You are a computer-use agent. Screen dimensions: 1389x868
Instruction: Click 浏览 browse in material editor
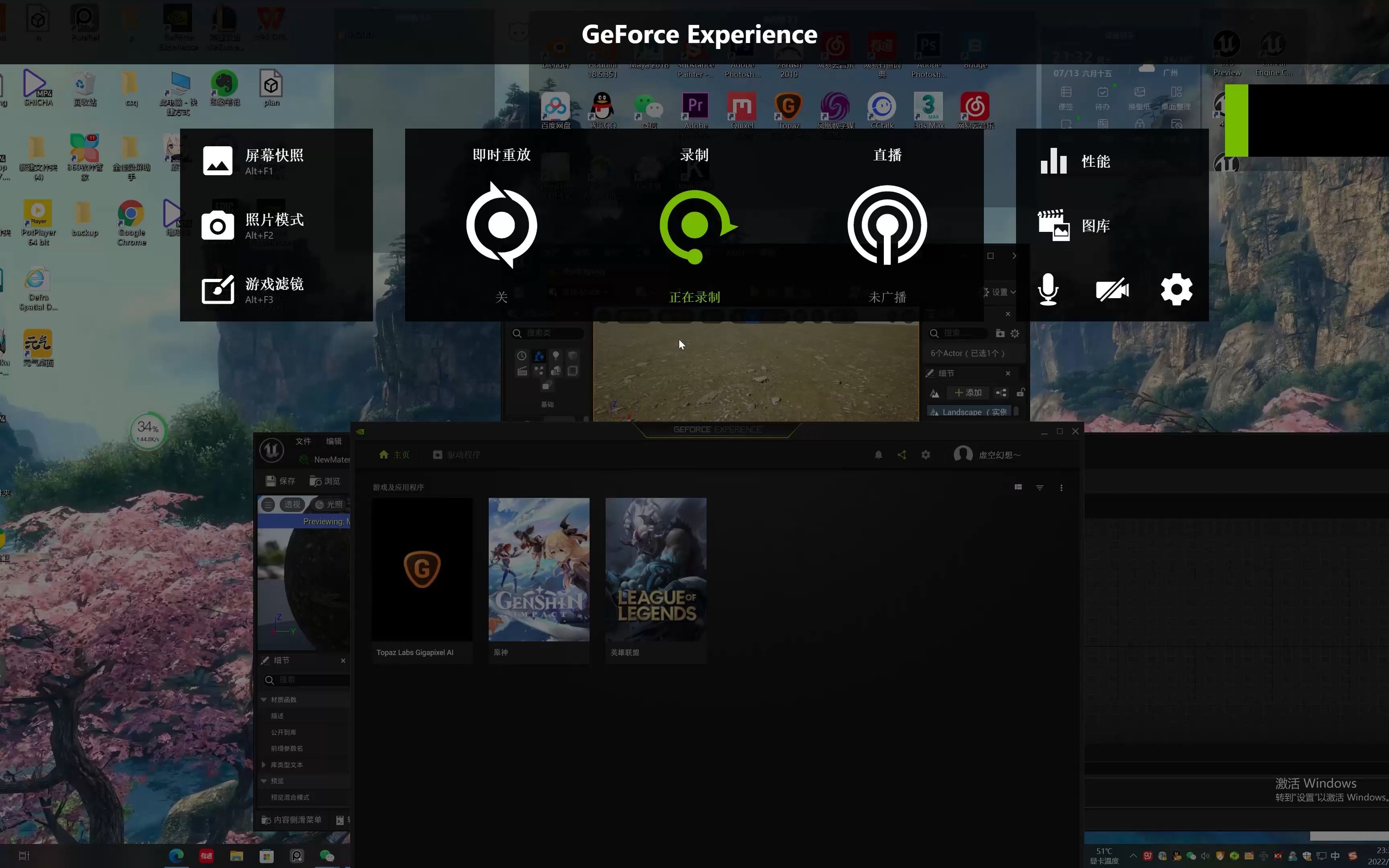[325, 481]
